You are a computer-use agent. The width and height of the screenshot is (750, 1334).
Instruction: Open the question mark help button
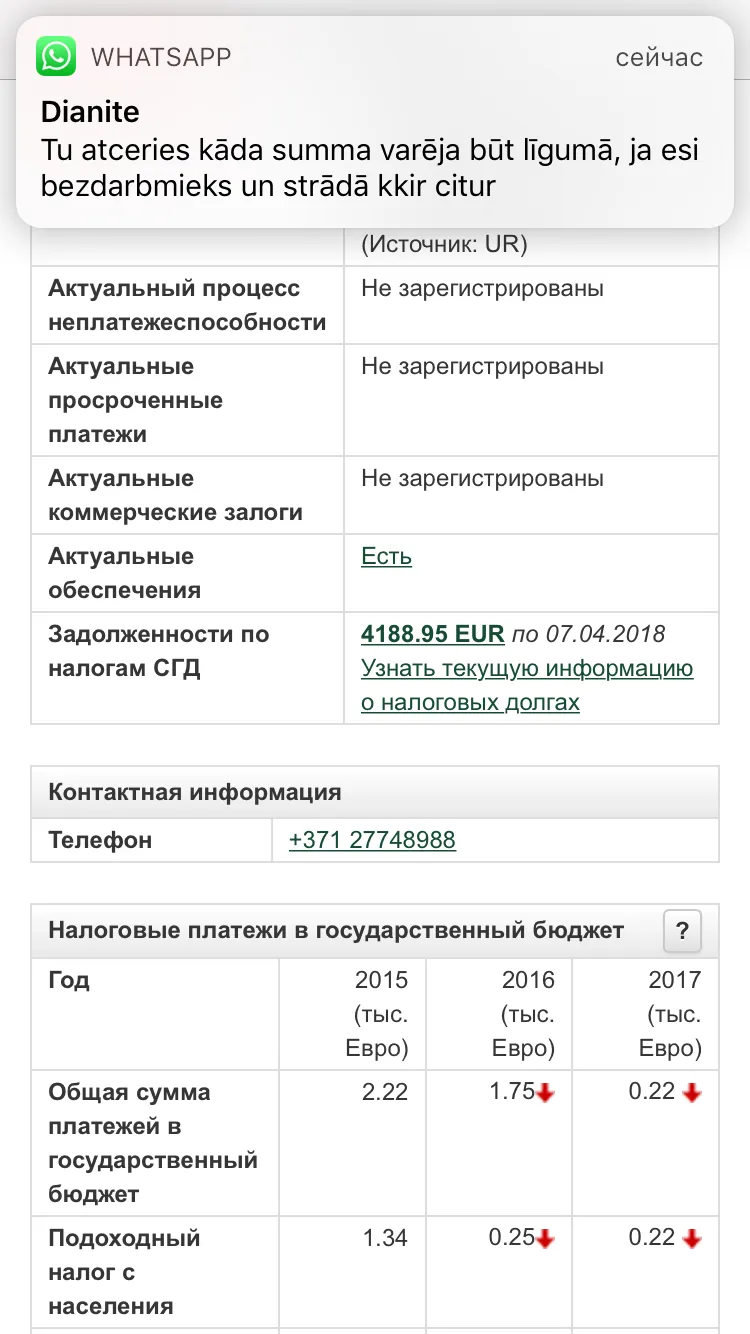coord(683,932)
